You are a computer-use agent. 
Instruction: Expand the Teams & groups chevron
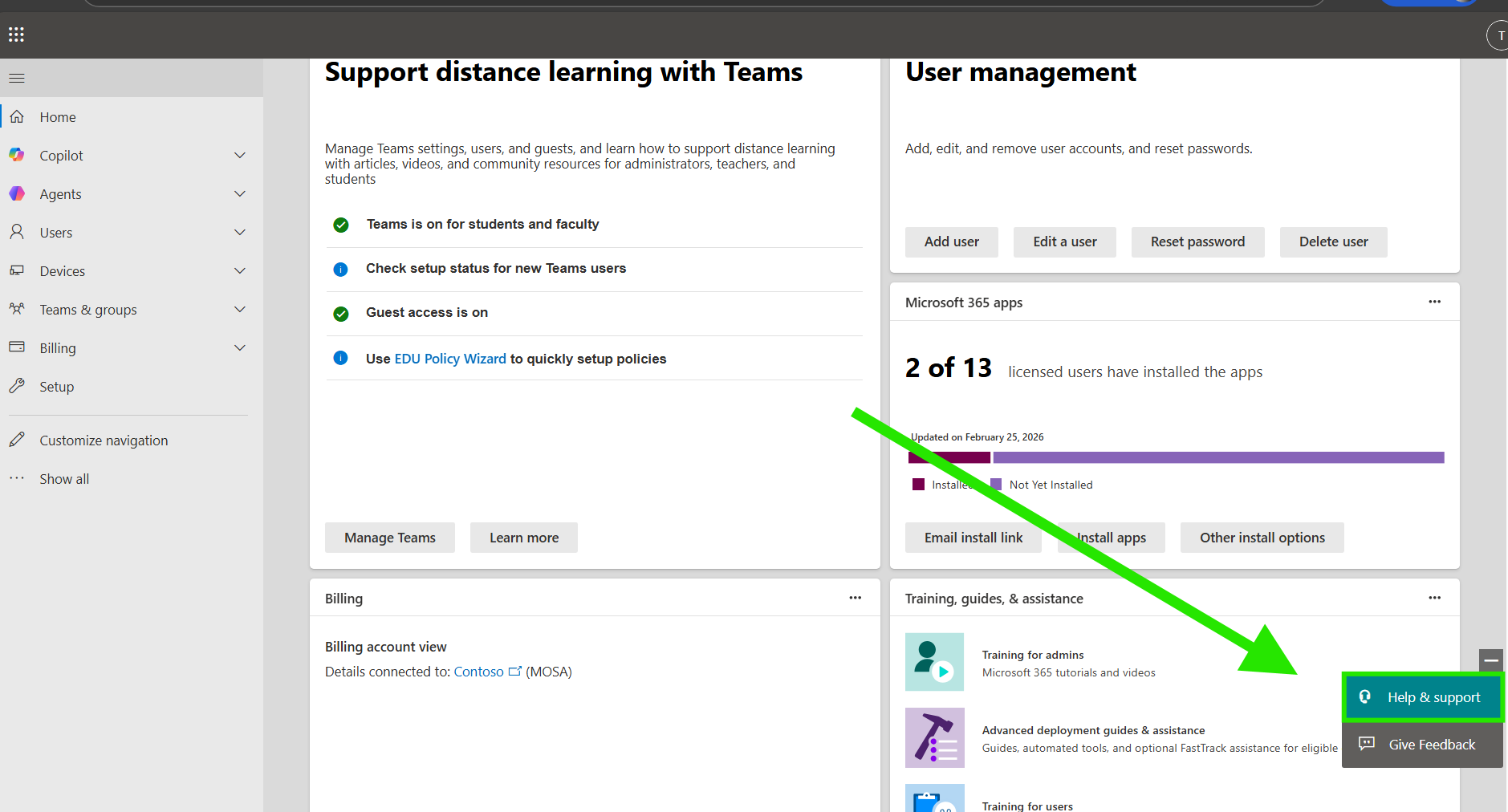(x=240, y=309)
